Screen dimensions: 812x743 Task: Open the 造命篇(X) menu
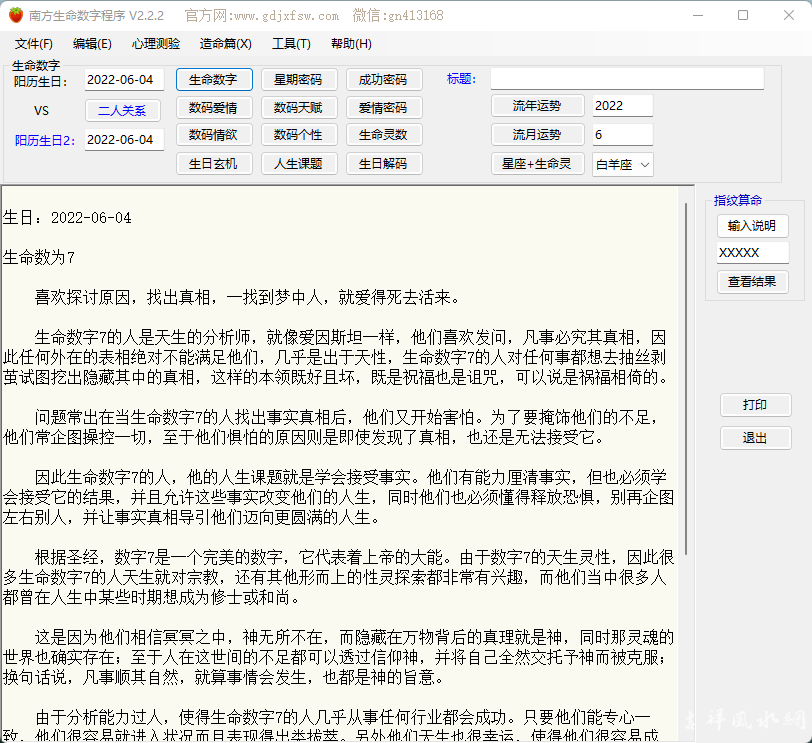click(225, 44)
